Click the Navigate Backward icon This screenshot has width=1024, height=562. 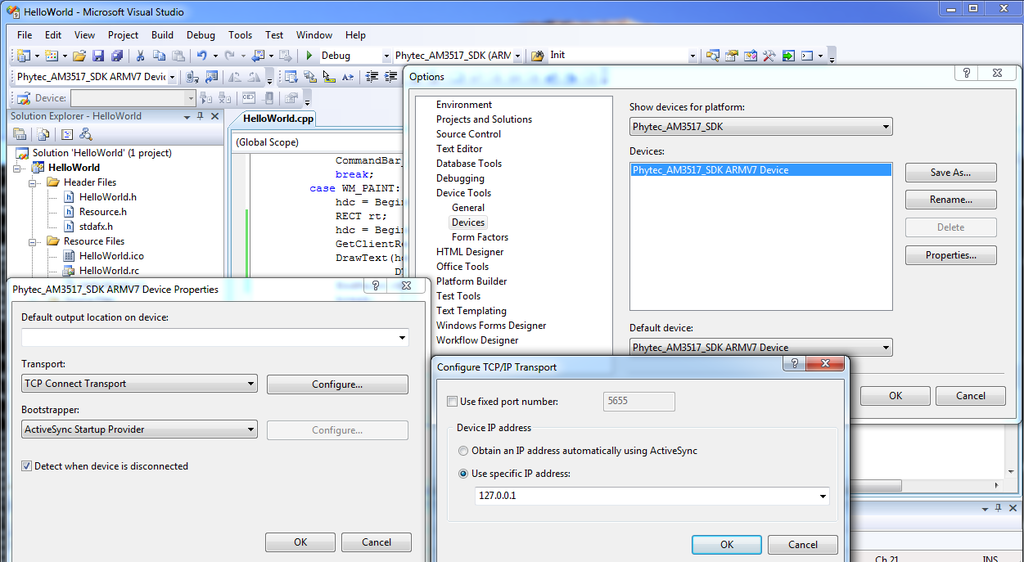258,56
